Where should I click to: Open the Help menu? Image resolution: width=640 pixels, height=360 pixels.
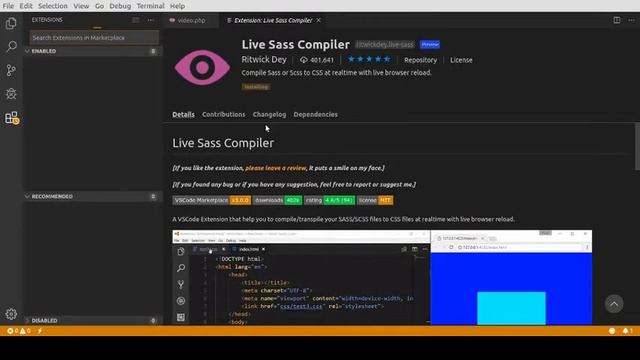[177, 6]
